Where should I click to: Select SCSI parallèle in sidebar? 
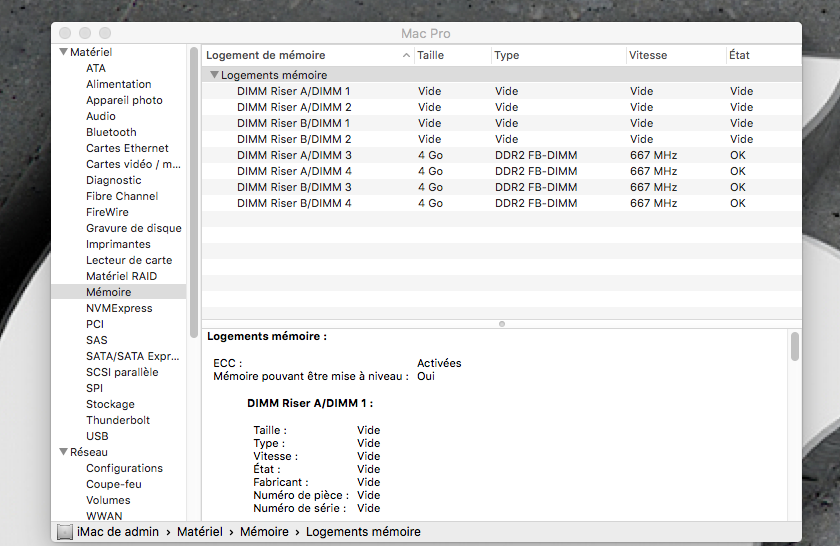click(122, 372)
